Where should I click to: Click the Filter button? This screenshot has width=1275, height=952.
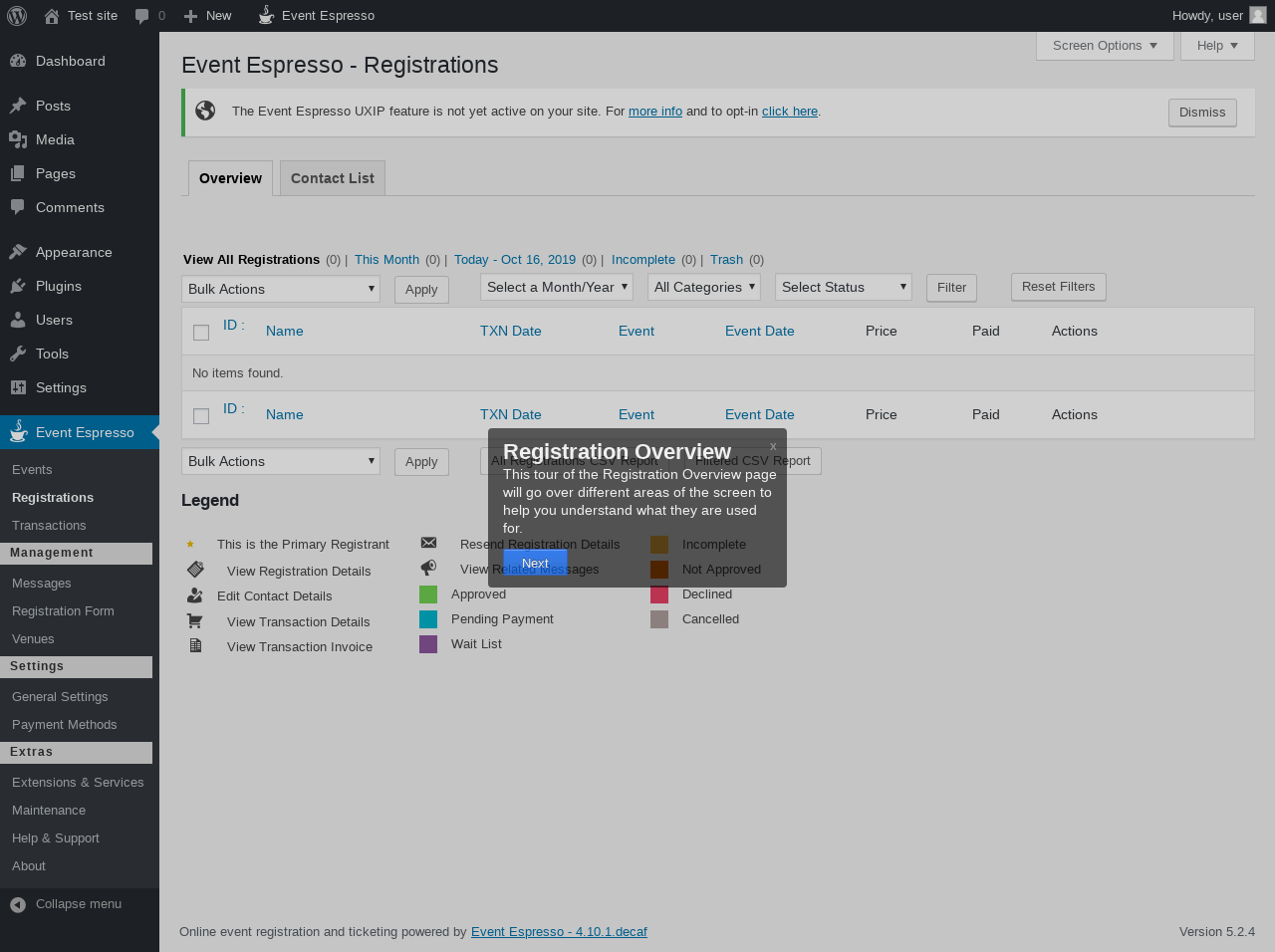pos(951,288)
